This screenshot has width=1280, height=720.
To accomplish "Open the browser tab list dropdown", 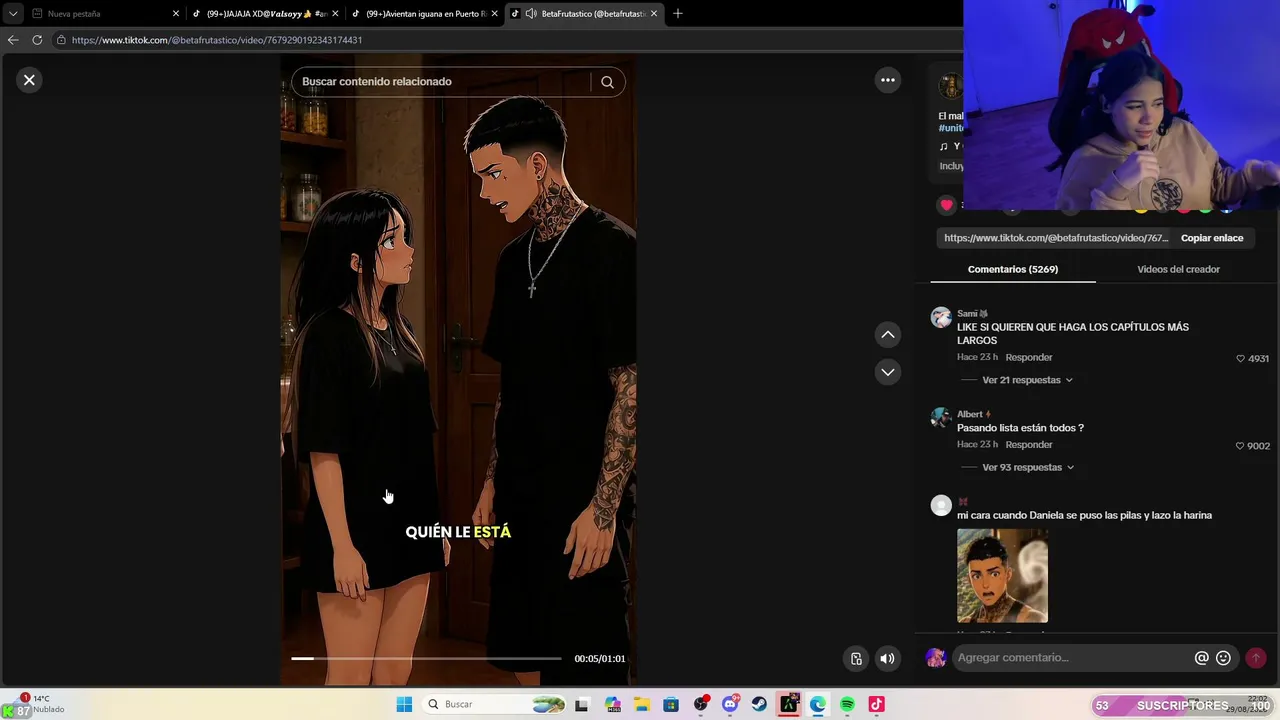I will [13, 14].
